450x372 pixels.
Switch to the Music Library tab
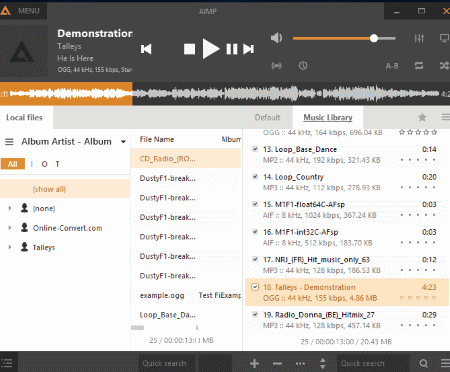(328, 117)
